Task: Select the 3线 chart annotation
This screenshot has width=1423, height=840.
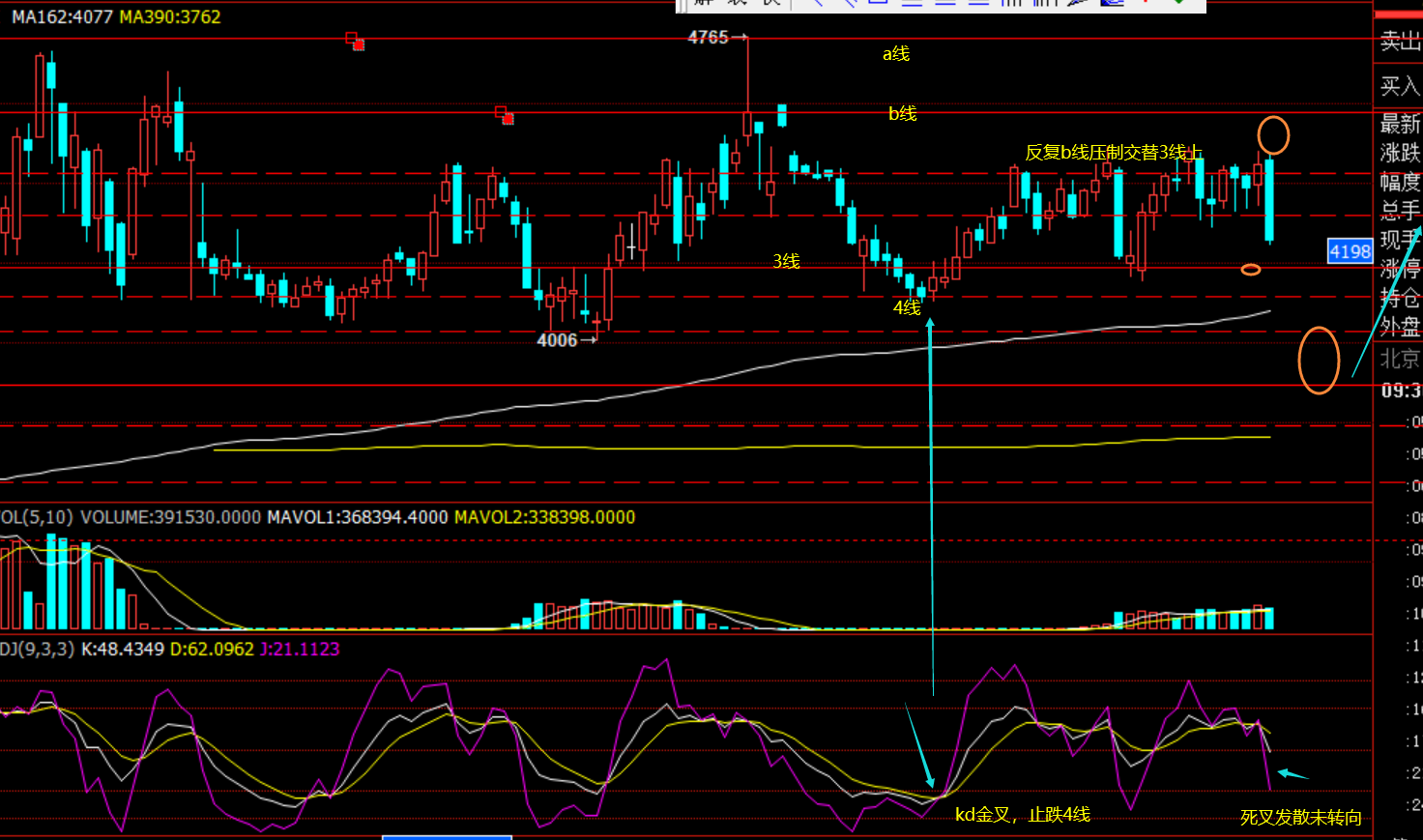Action: (786, 261)
